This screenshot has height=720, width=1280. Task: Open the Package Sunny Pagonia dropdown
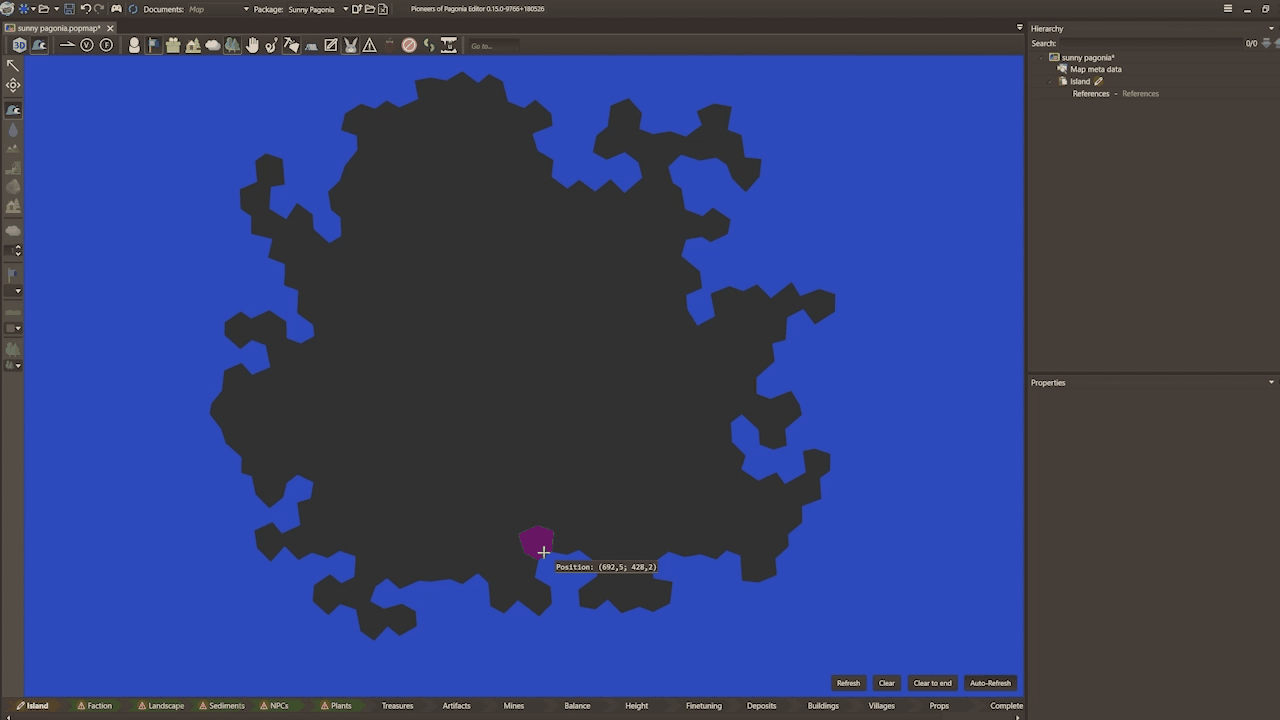pyautogui.click(x=345, y=9)
